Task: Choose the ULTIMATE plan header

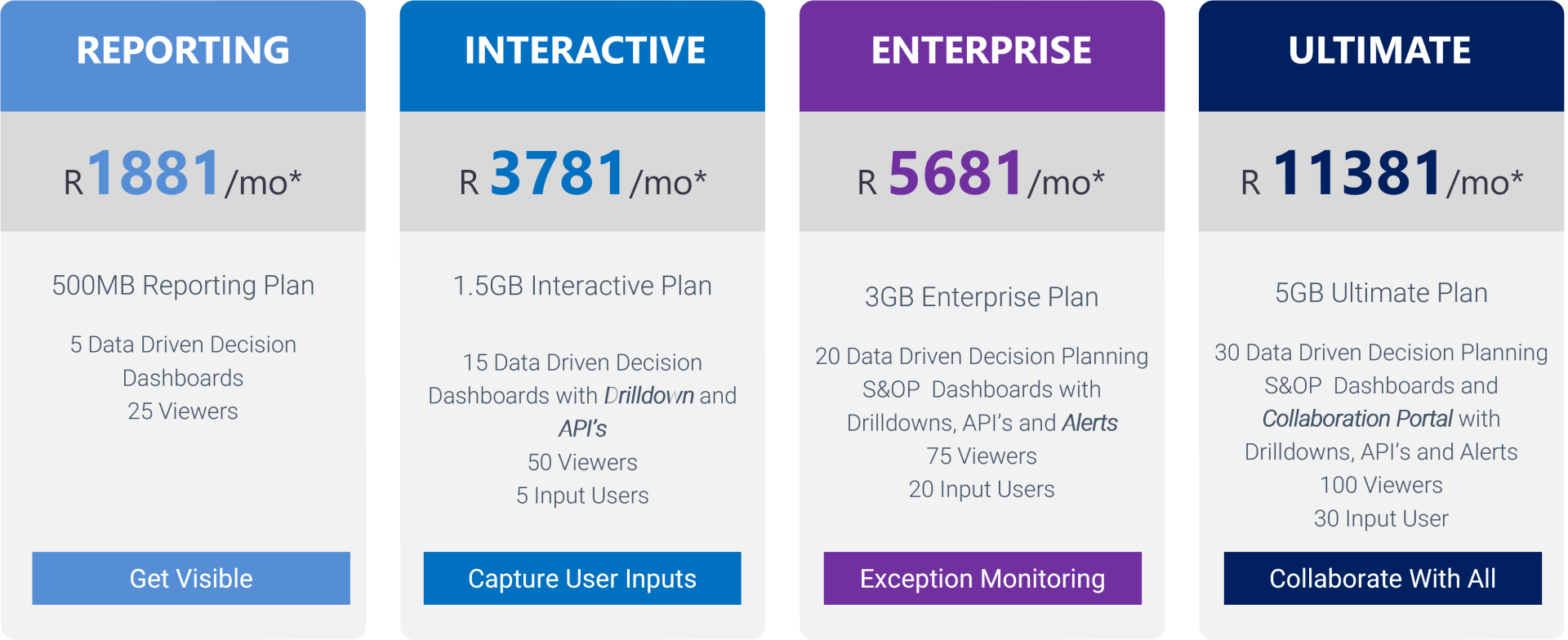Action: coord(1379,51)
